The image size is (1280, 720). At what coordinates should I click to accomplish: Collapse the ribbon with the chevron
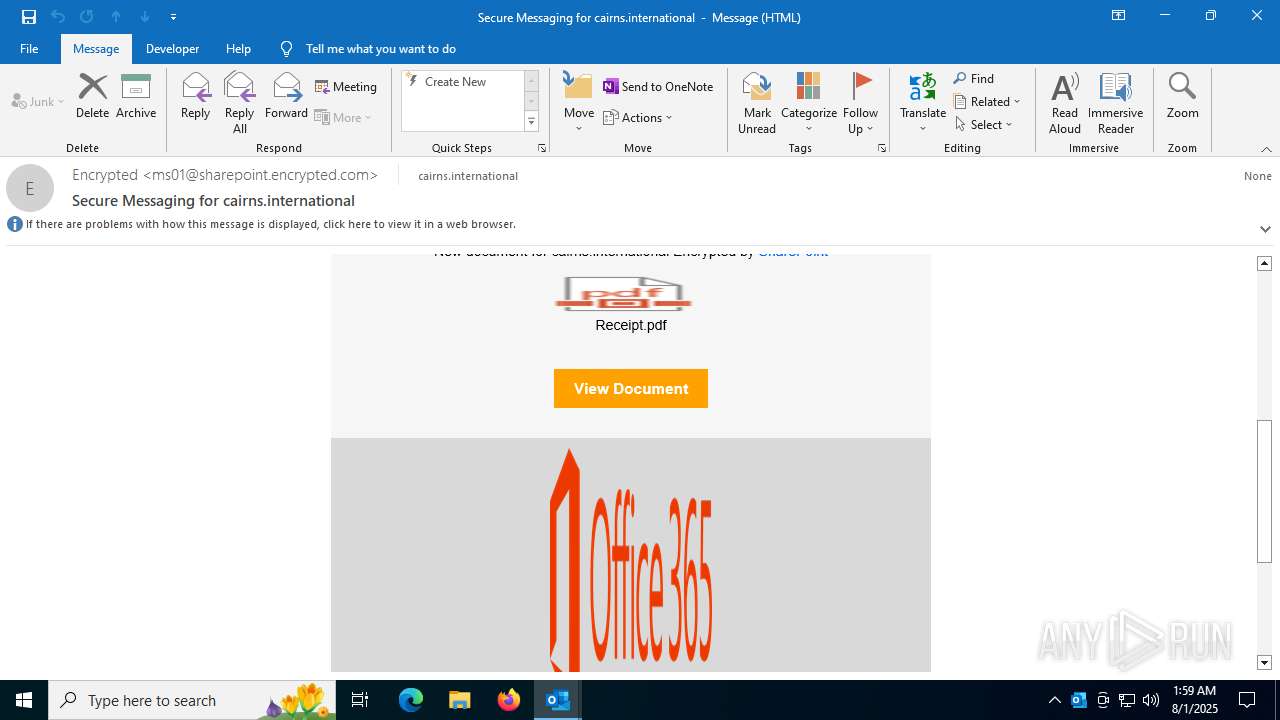[1266, 149]
